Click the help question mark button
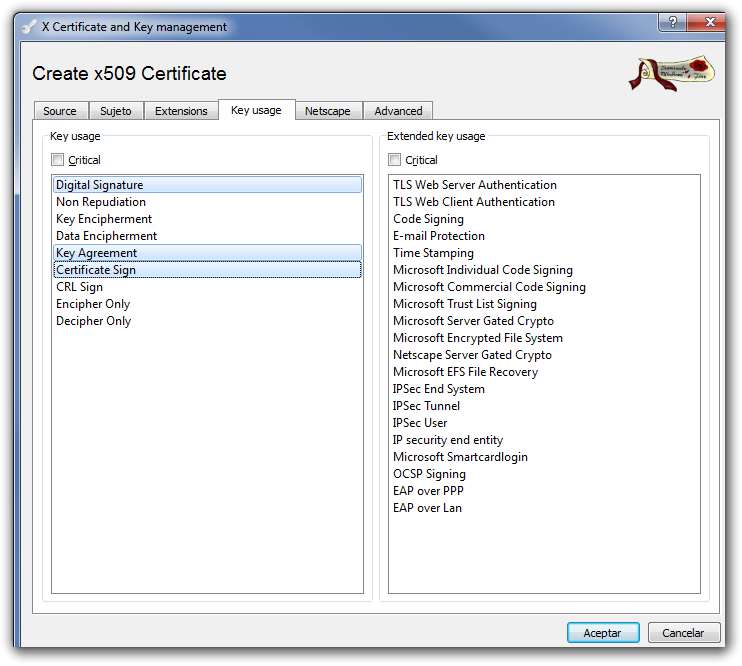 point(671,22)
